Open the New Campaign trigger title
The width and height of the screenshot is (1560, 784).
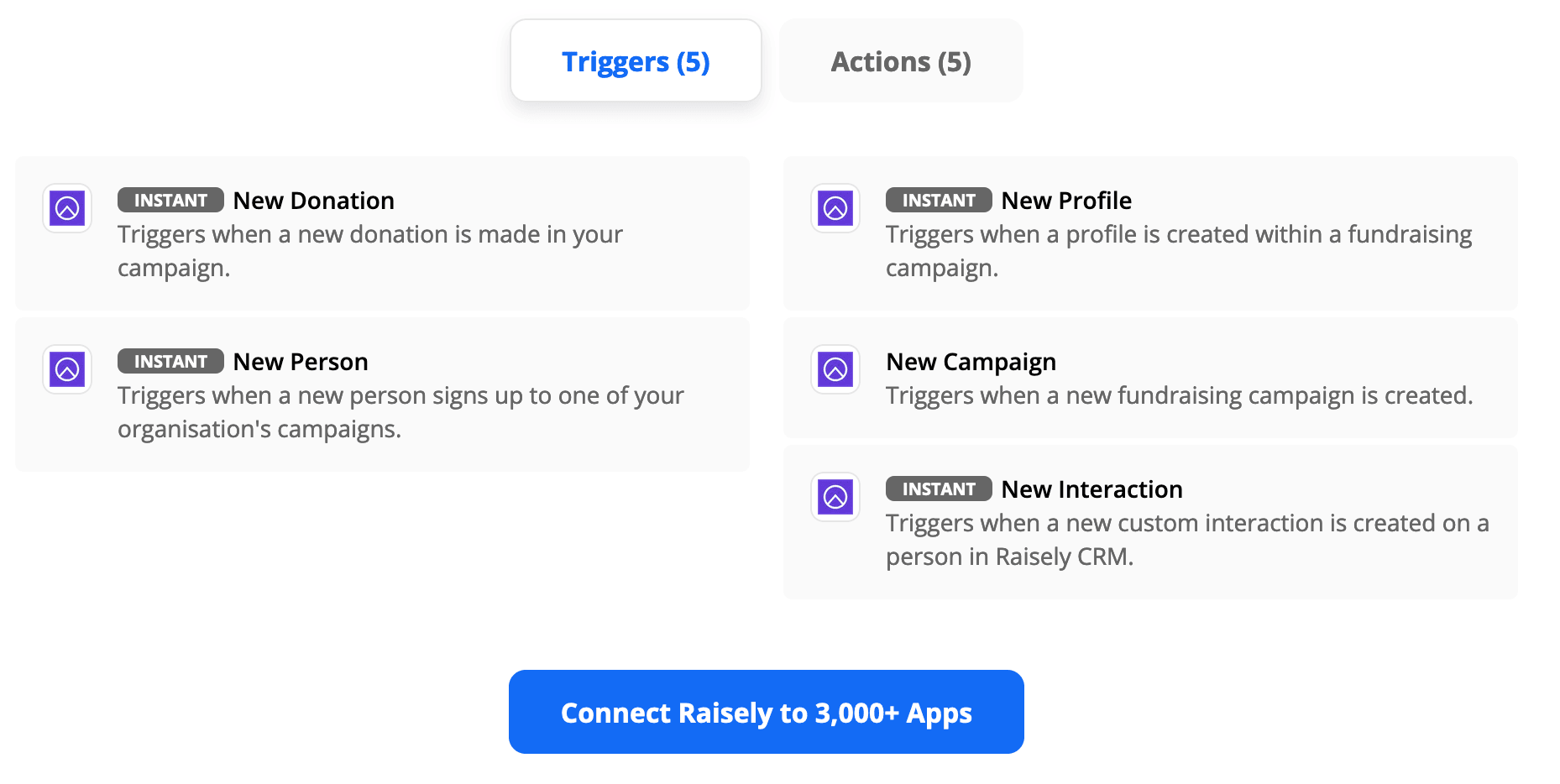coord(971,362)
